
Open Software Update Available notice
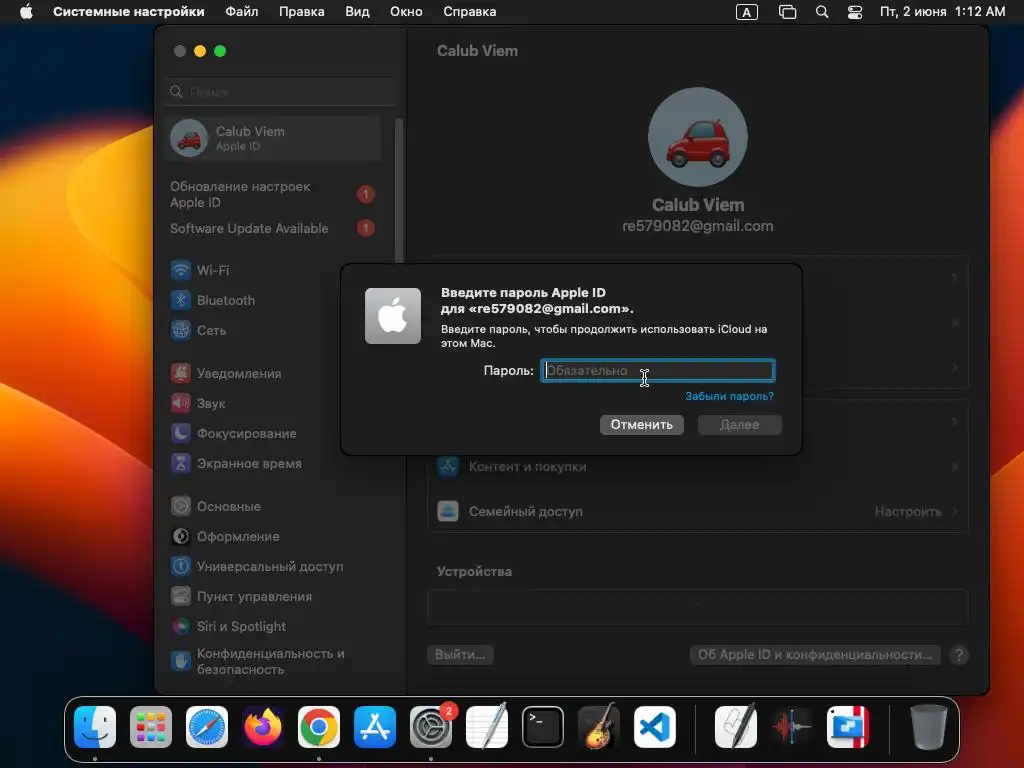[x=273, y=228]
